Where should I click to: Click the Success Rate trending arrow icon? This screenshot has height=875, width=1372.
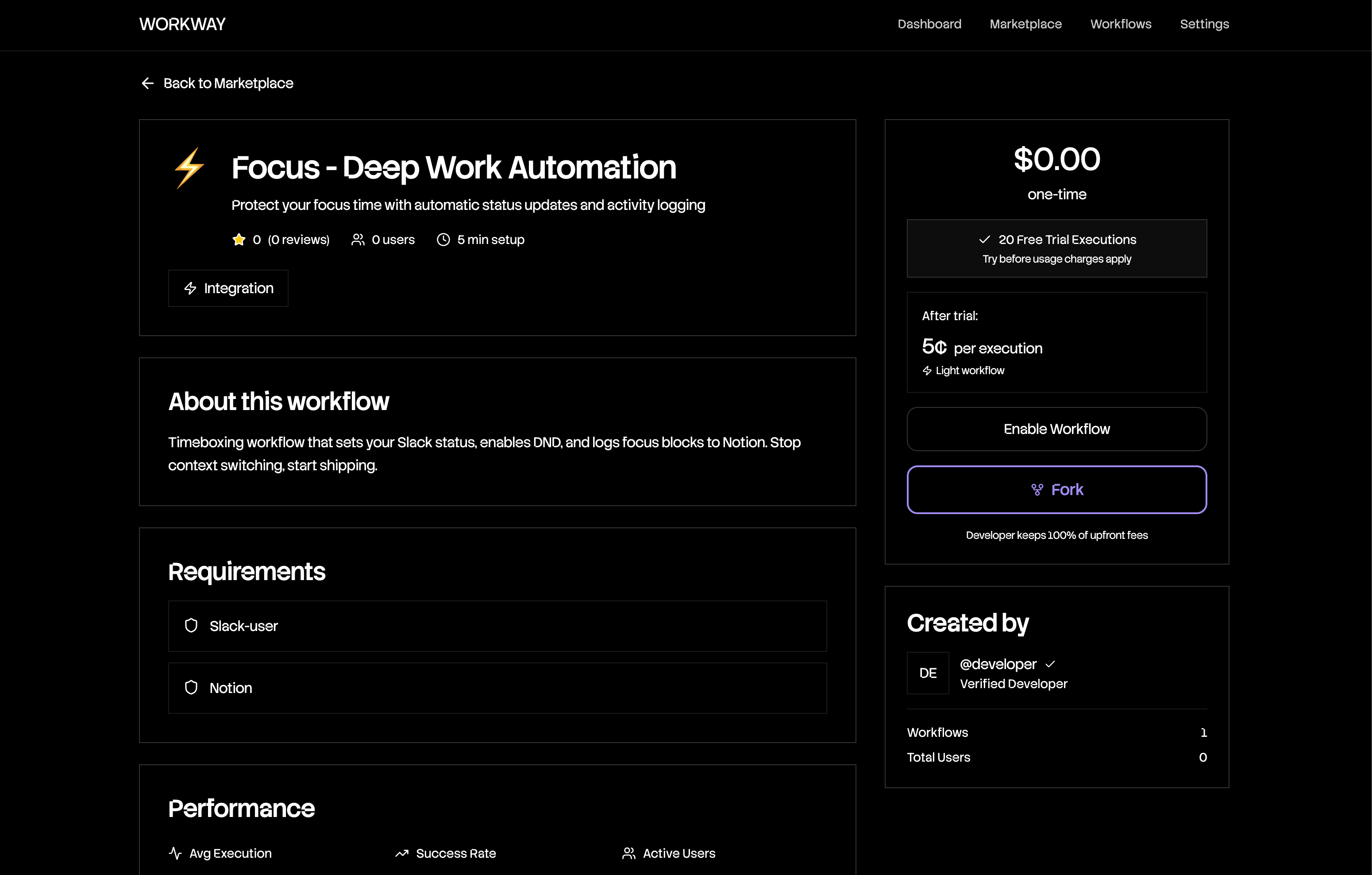(402, 853)
